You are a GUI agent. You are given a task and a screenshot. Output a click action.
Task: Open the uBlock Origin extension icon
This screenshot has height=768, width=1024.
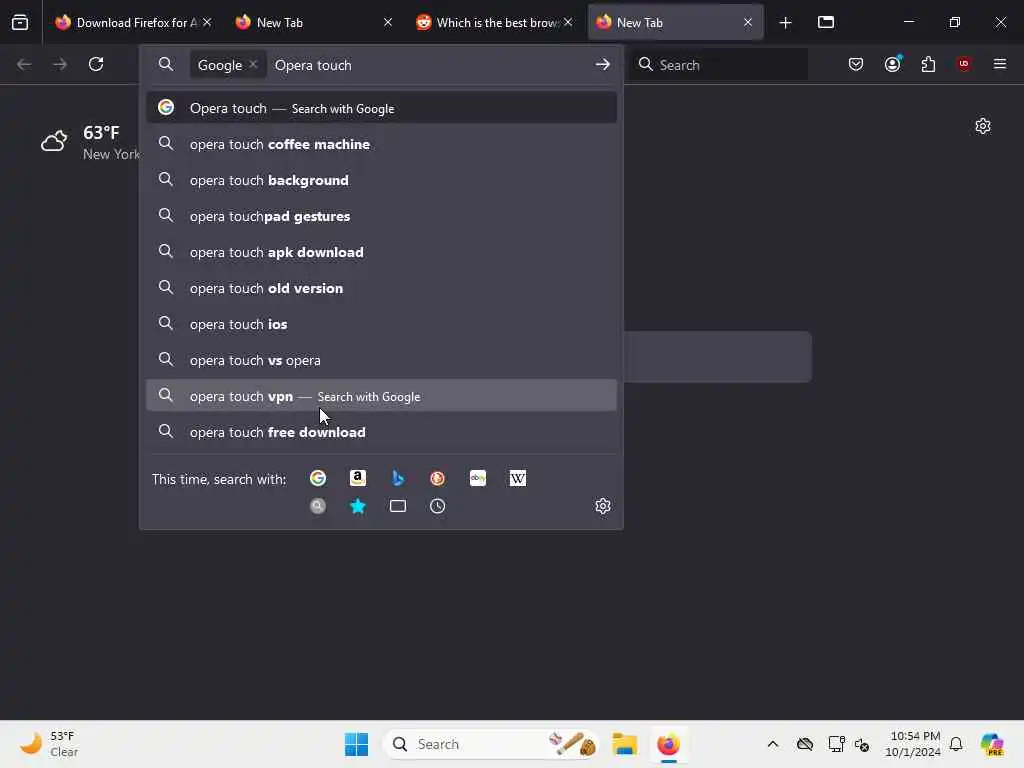(x=964, y=64)
